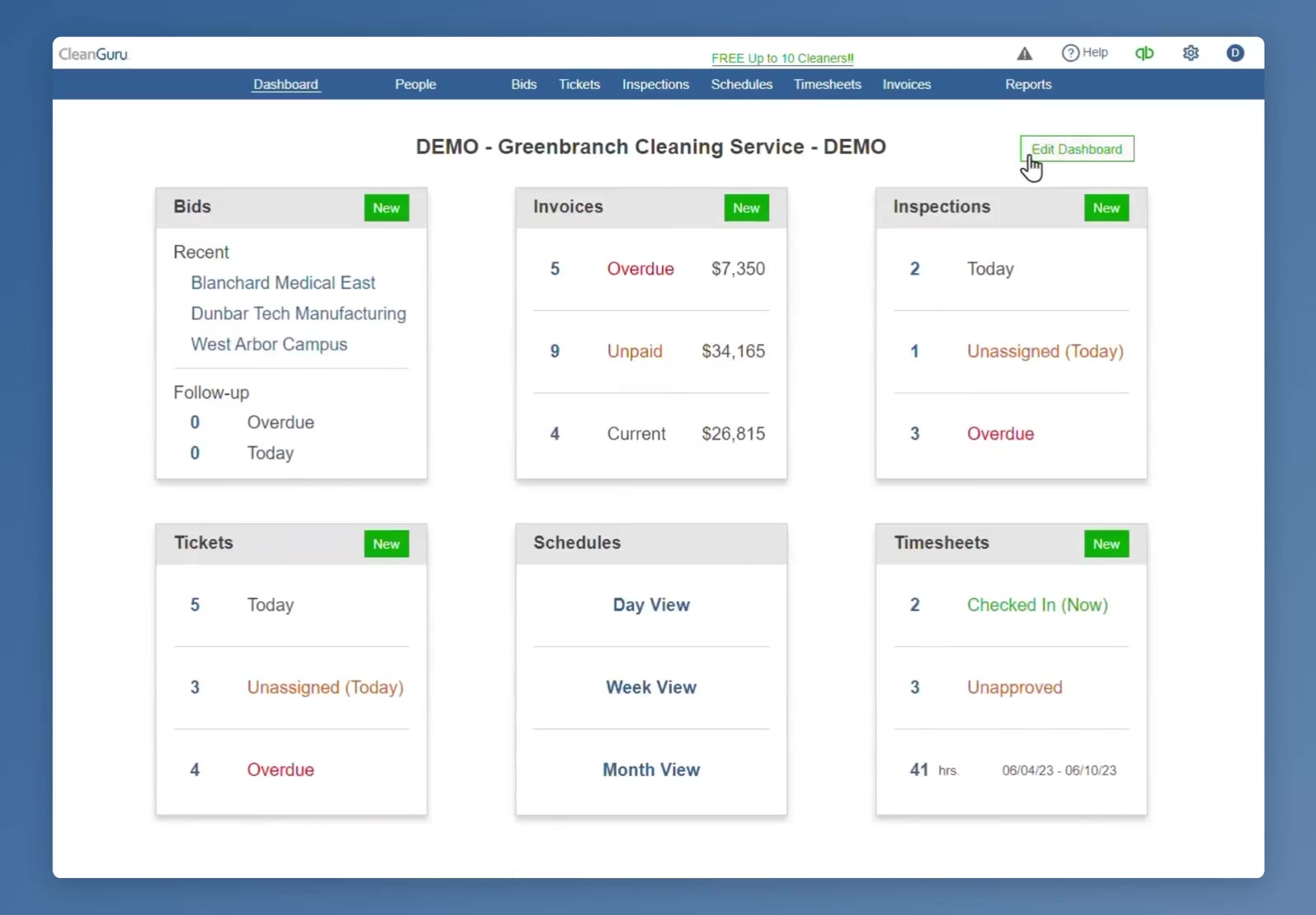
Task: Open the Schedules menu item
Action: click(742, 84)
